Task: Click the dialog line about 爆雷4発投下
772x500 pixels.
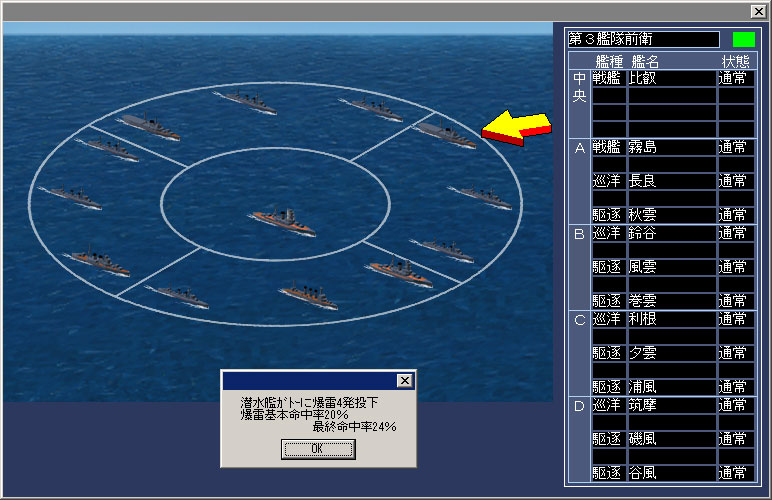Action: (x=309, y=403)
